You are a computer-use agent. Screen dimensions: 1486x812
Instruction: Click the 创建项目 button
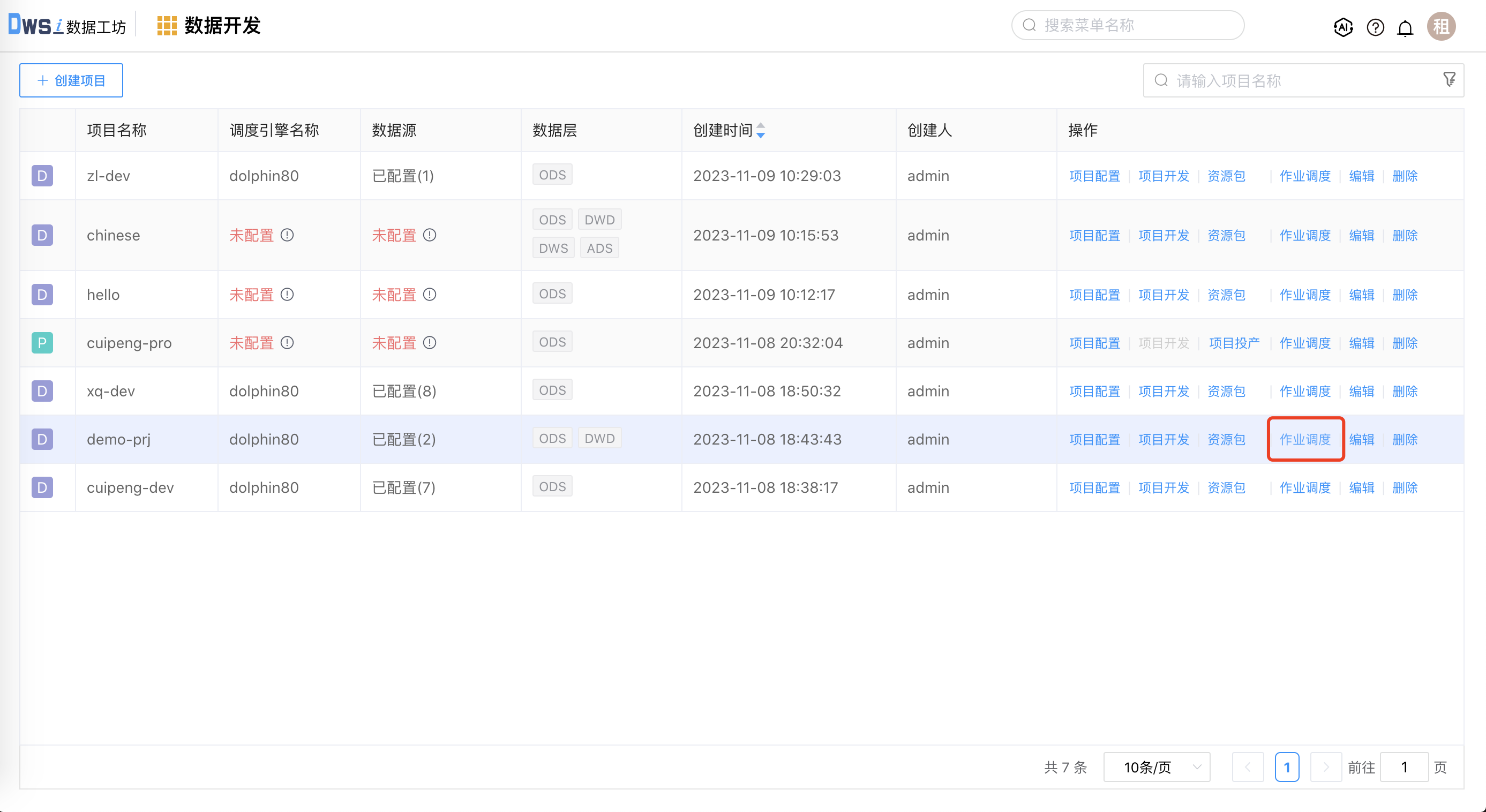[x=70, y=80]
